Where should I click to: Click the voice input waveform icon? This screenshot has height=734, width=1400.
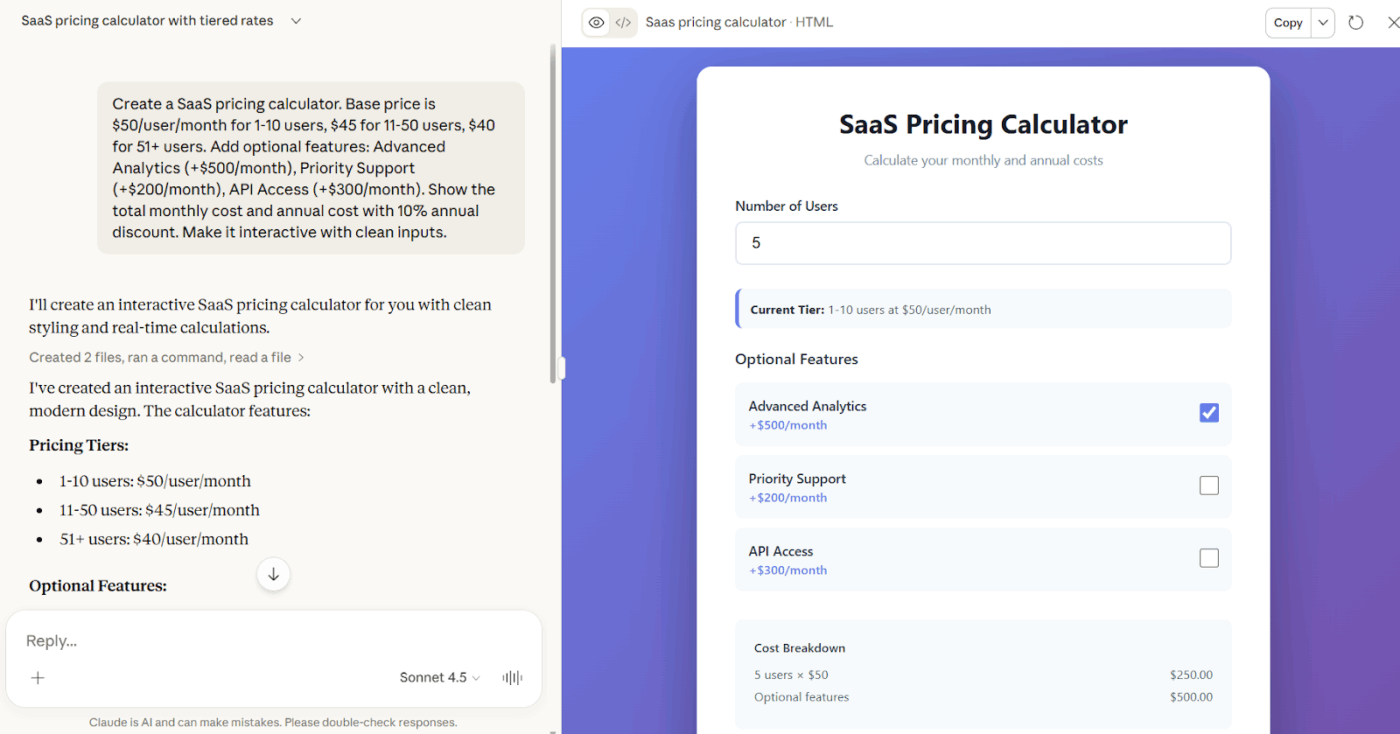coord(512,678)
